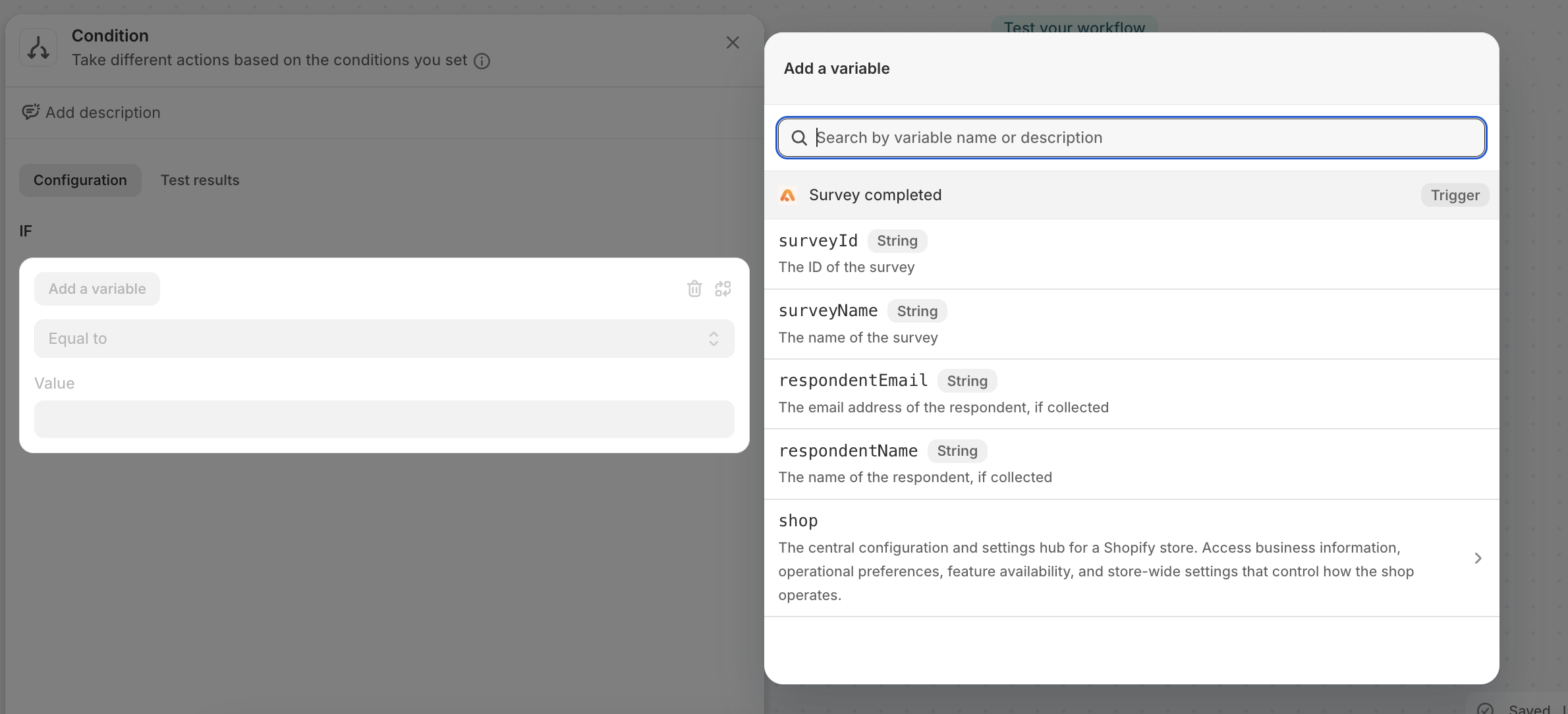Focus the variable search field
Screen dimensions: 1568x714
click(1131, 138)
